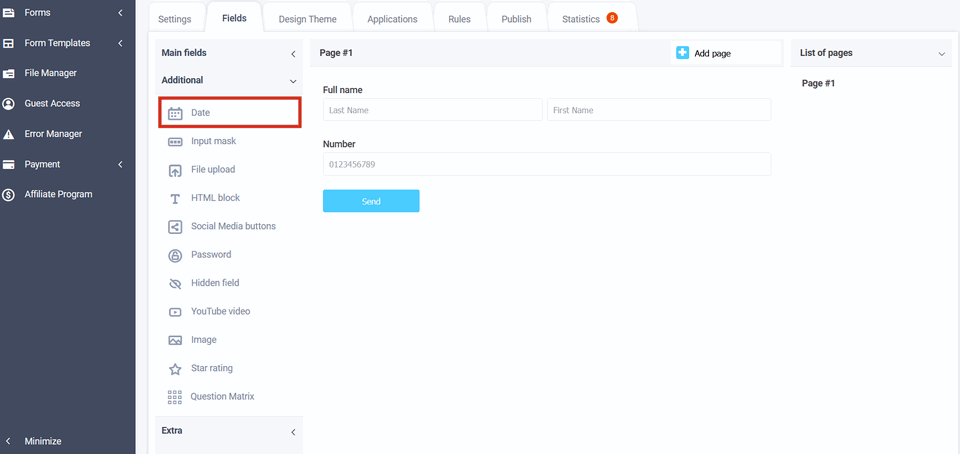Click the Last Name input field
Screen dimensions: 960x454
click(432, 110)
